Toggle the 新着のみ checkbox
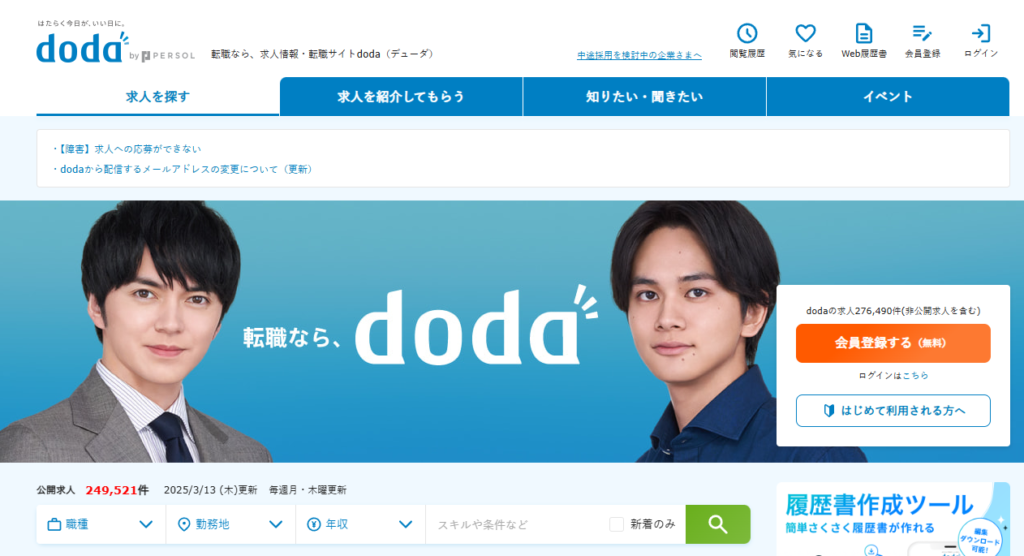The image size is (1024, 556). pyautogui.click(x=616, y=524)
